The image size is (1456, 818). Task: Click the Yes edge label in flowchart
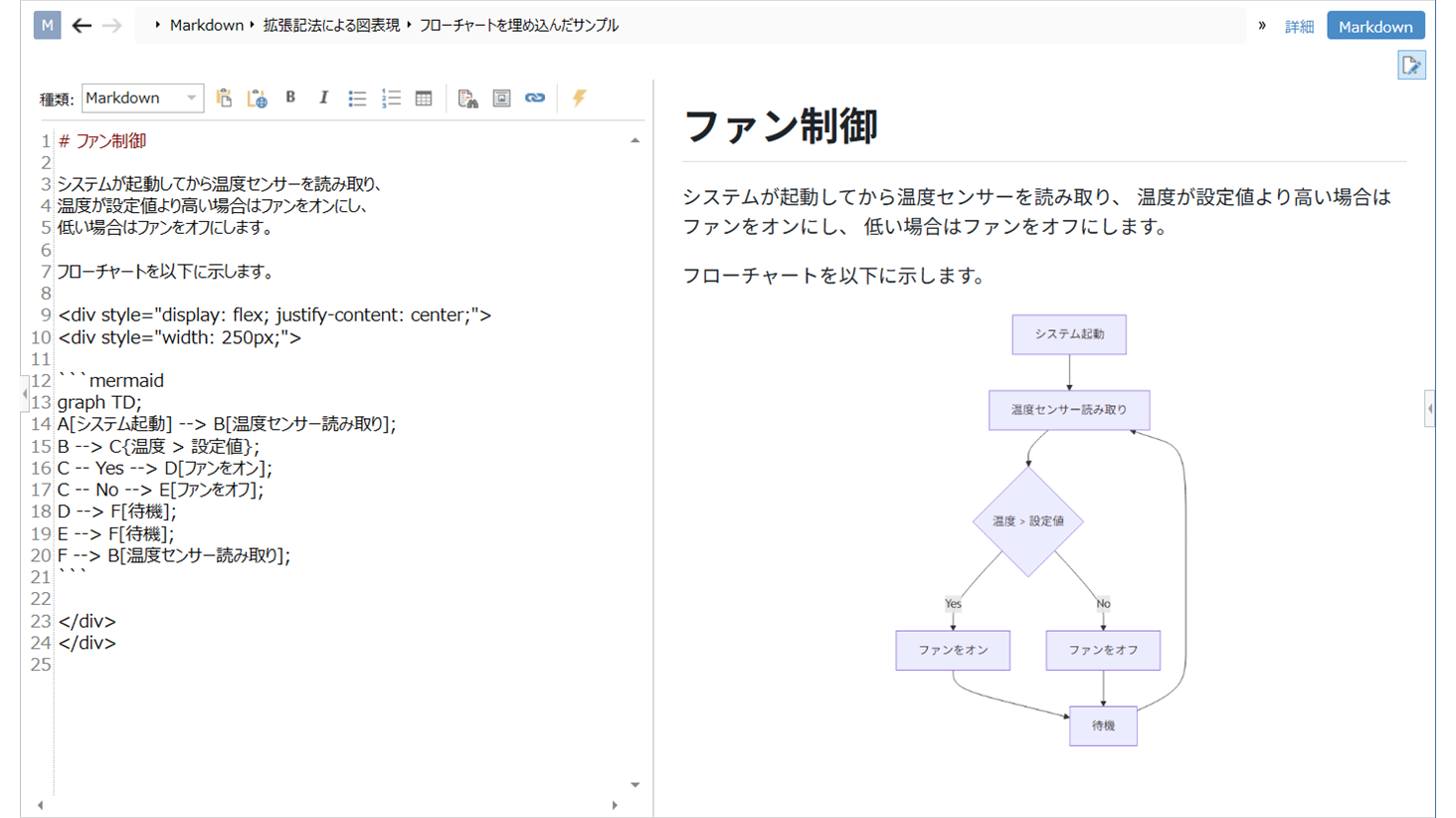click(x=953, y=604)
